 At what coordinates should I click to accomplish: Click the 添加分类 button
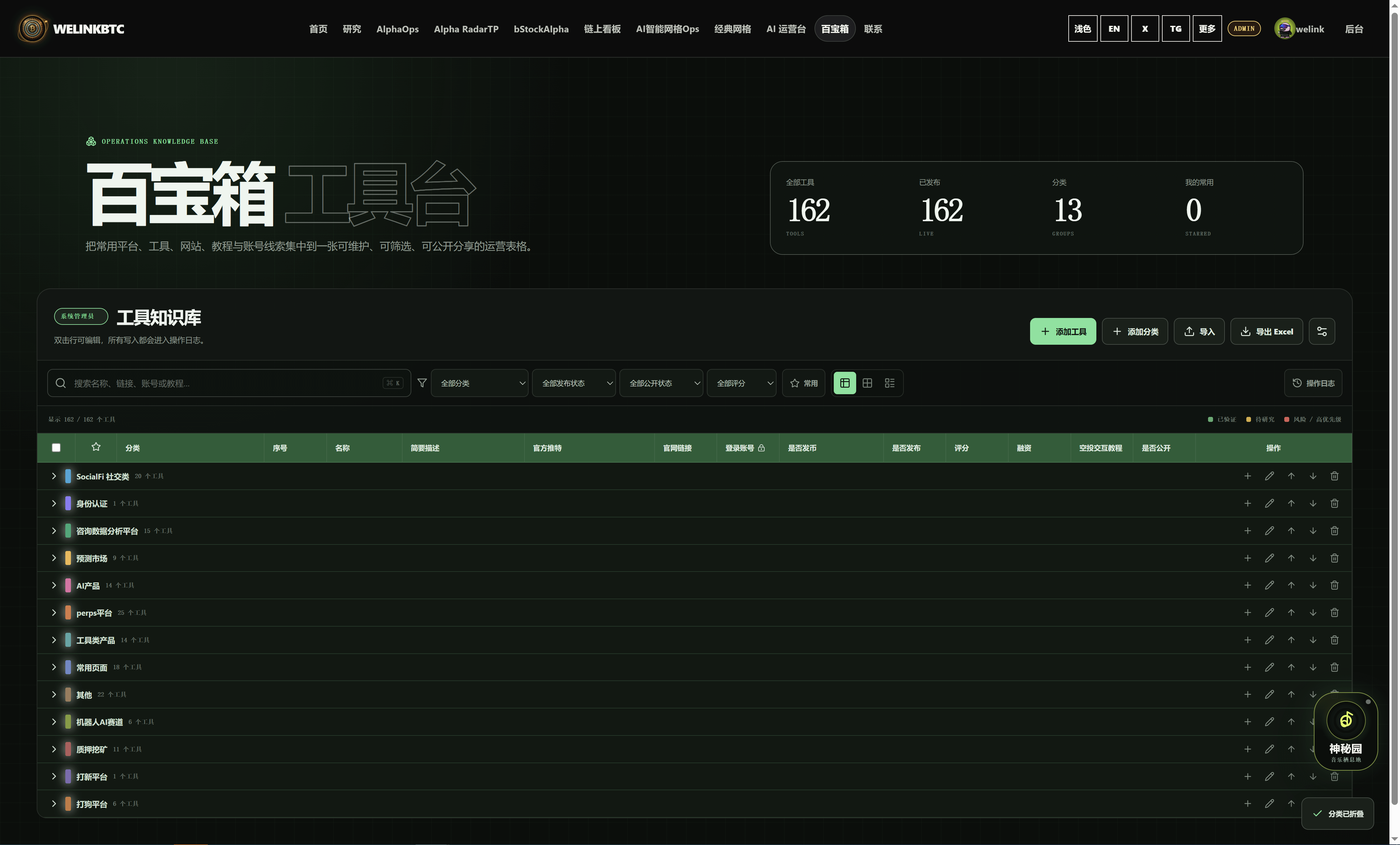(x=1135, y=331)
